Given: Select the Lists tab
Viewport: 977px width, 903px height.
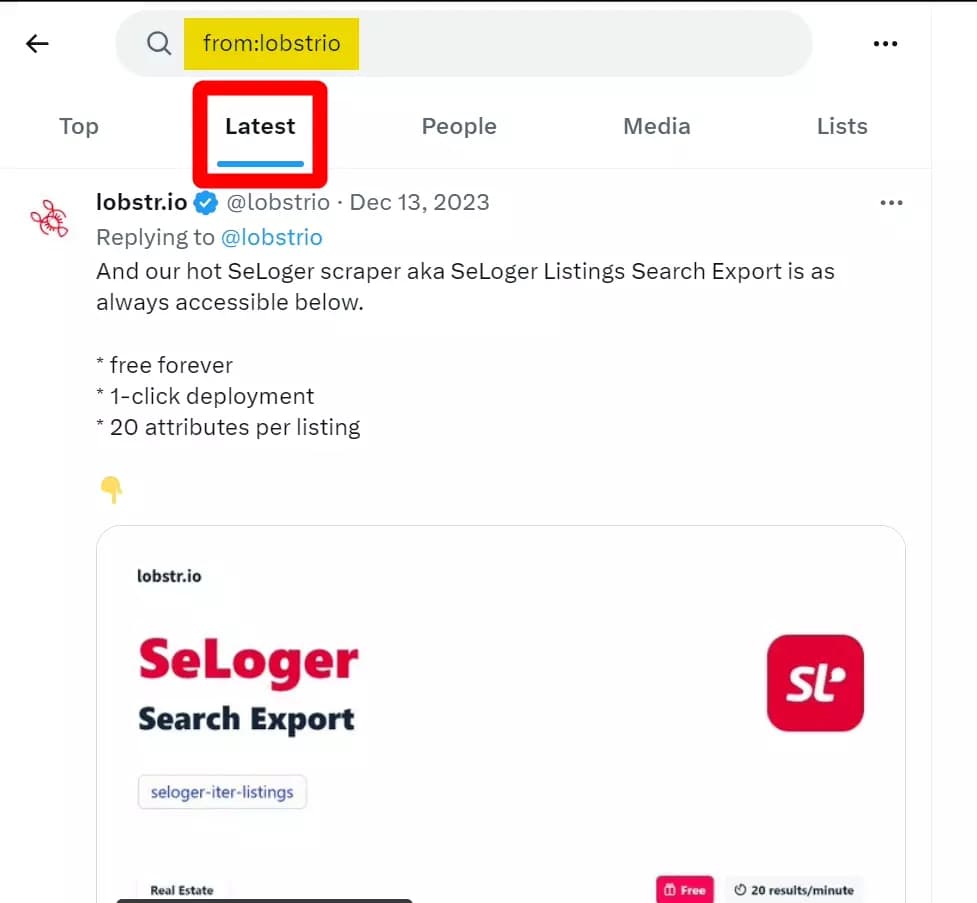Looking at the screenshot, I should click(x=841, y=126).
